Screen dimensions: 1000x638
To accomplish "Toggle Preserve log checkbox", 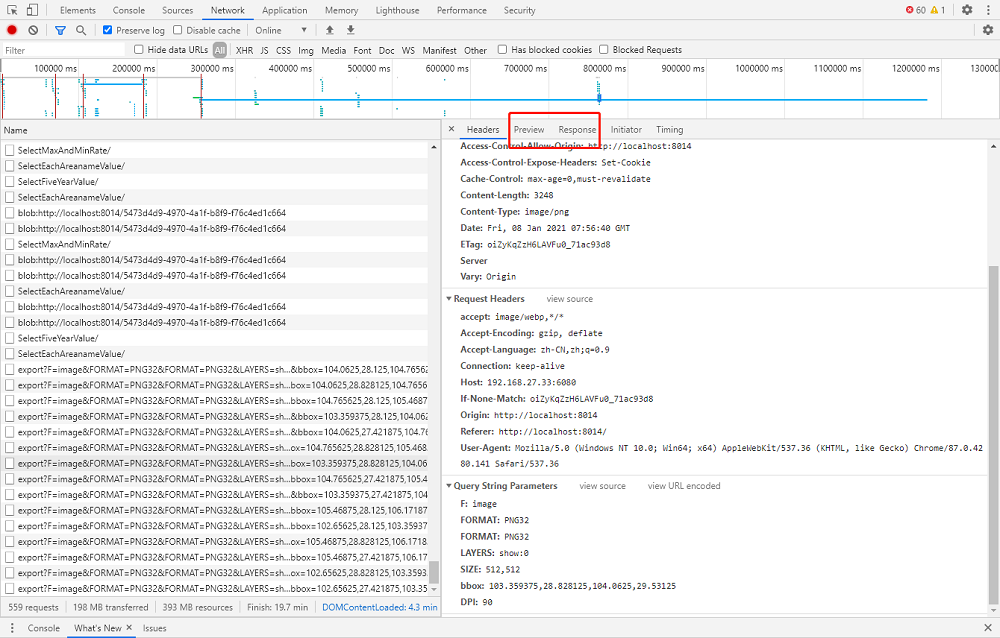I will click(x=107, y=30).
